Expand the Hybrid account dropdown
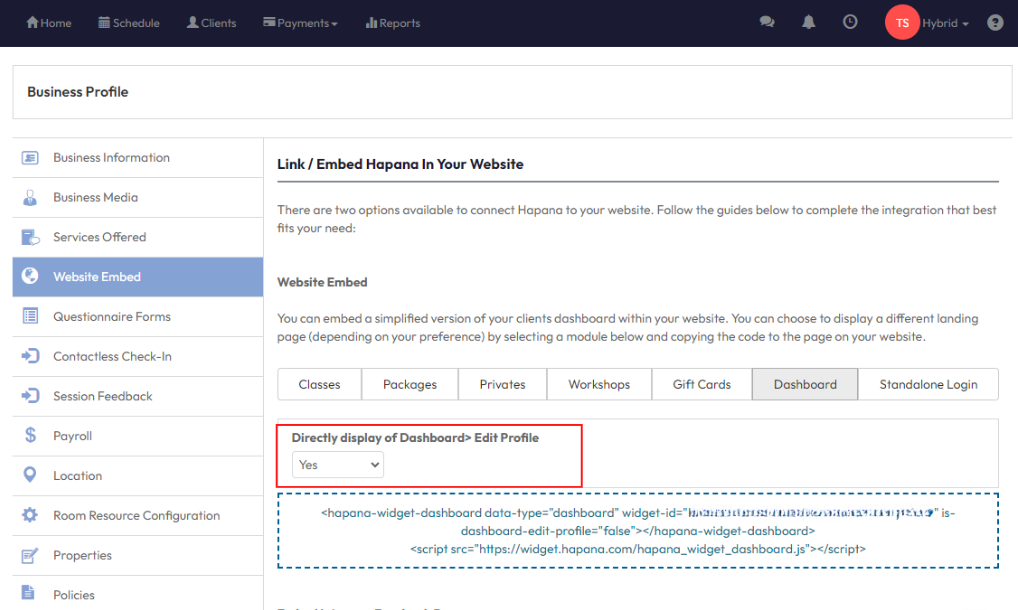The image size is (1018, 610). click(945, 23)
